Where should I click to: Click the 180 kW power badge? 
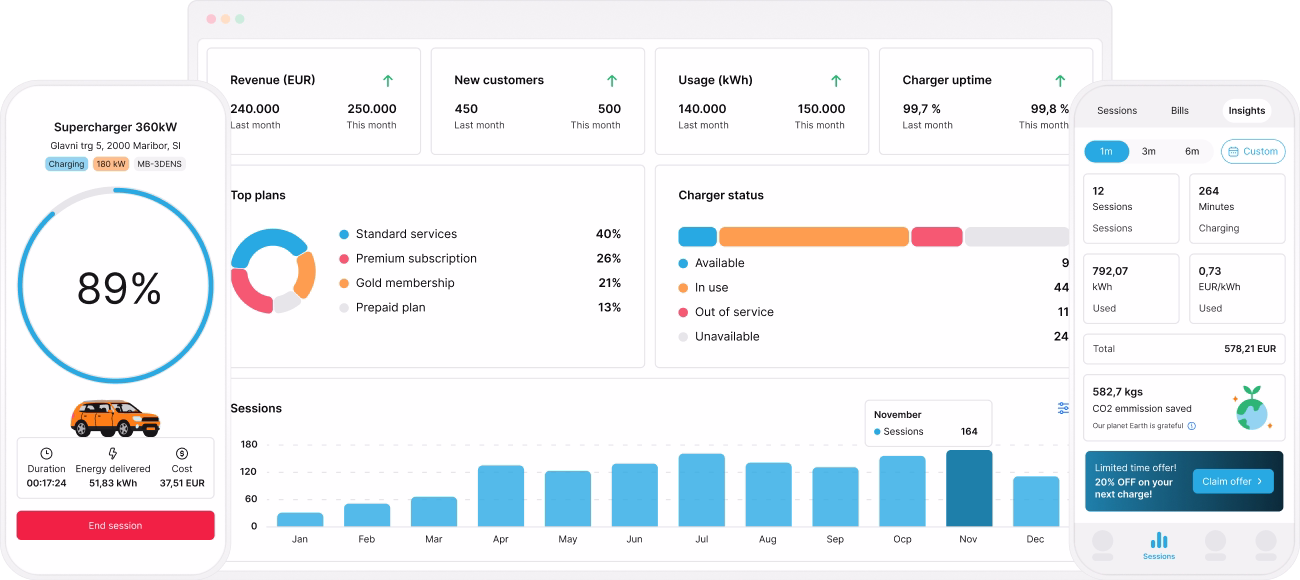tap(111, 164)
